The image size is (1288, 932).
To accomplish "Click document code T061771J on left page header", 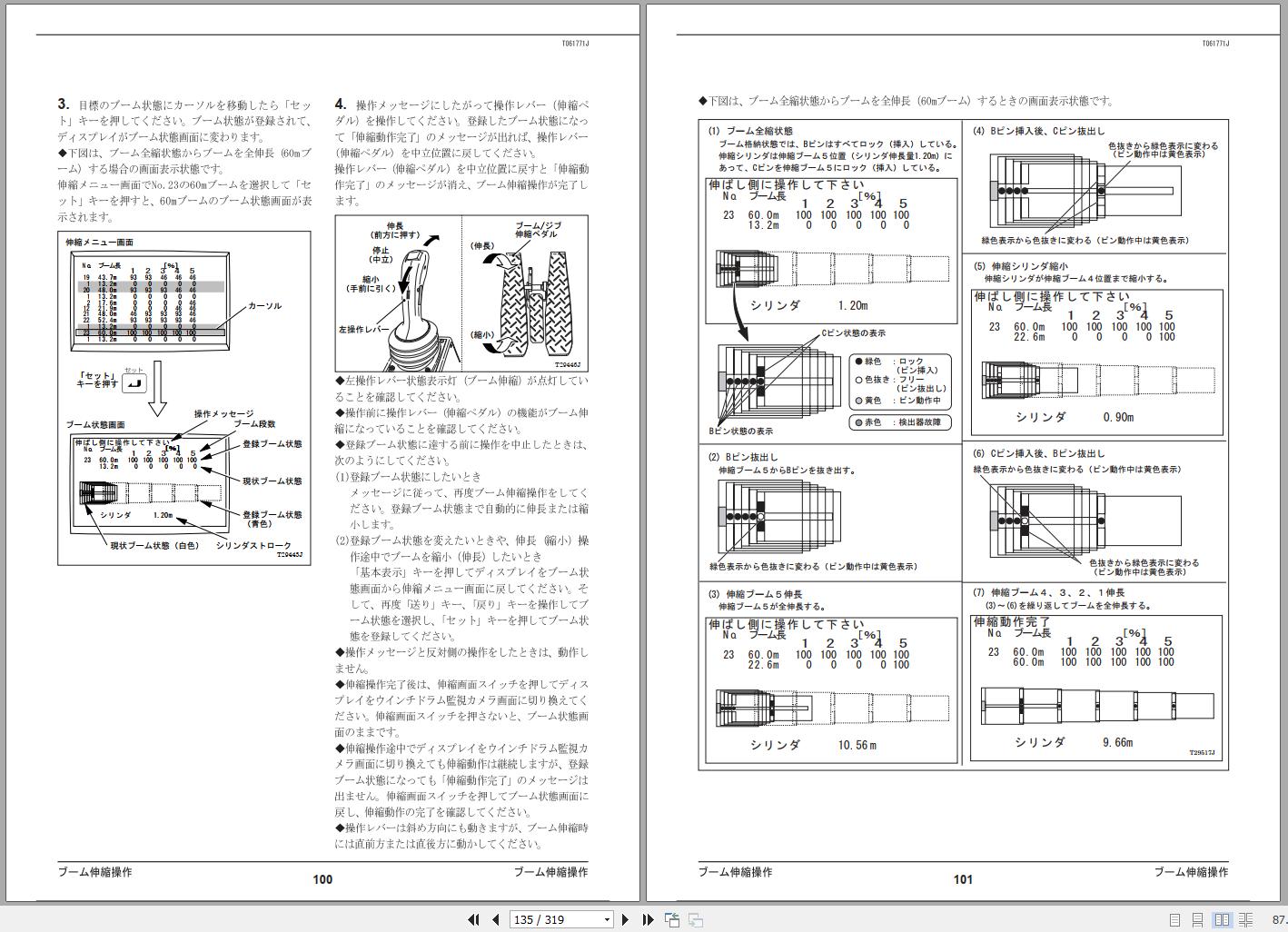I will (x=575, y=44).
